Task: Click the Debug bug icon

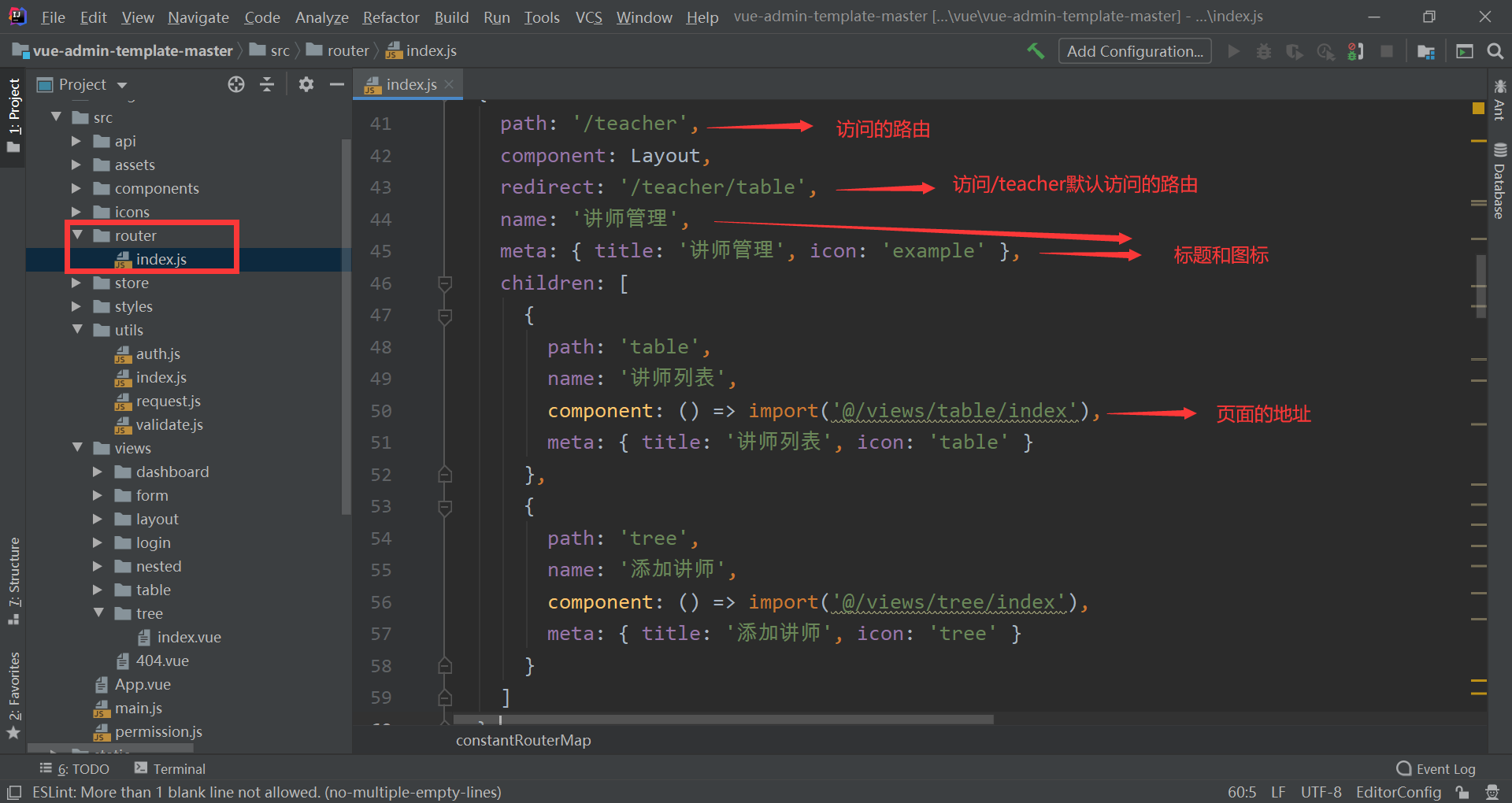Action: point(1264,51)
